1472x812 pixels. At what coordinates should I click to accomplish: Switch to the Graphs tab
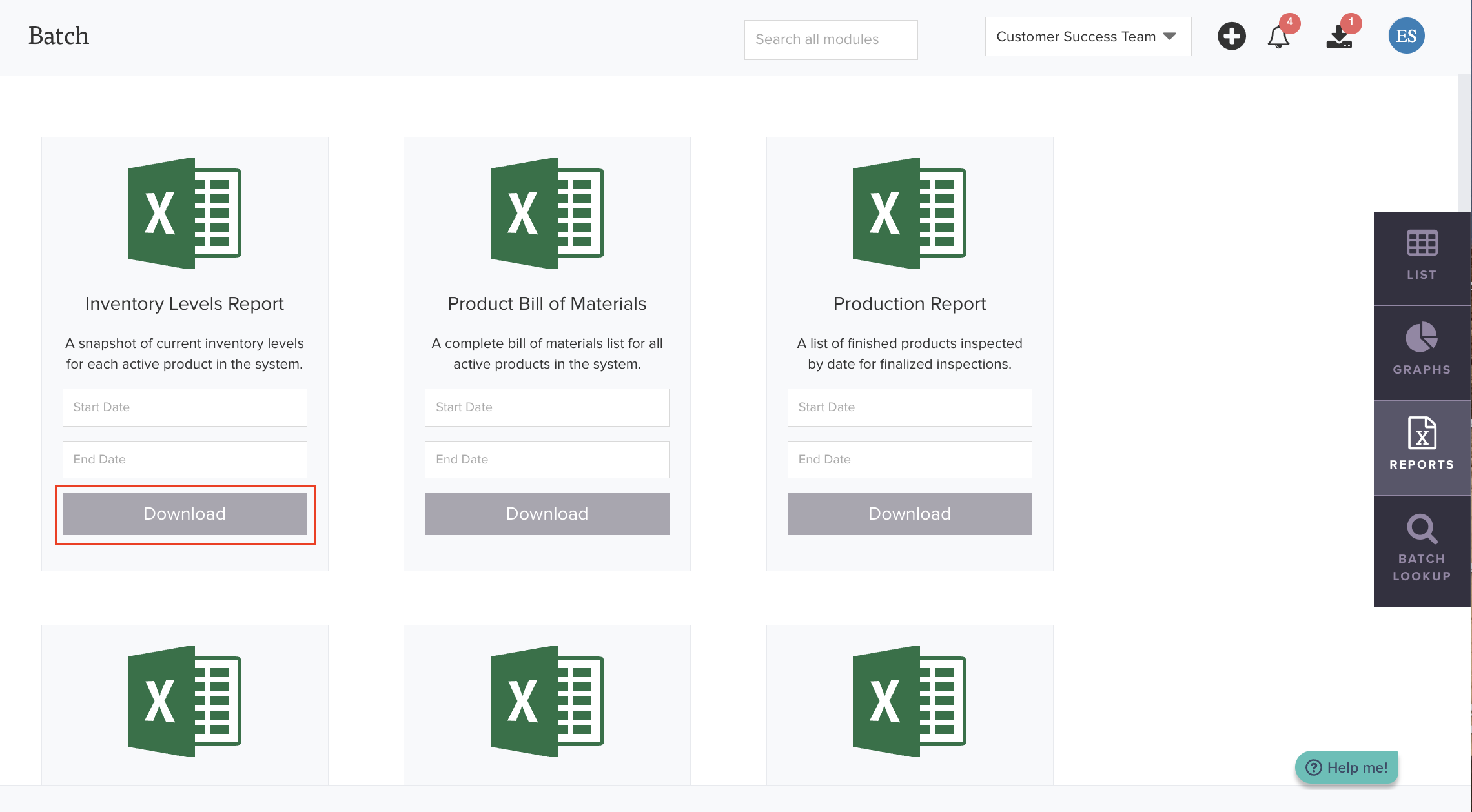[x=1422, y=350]
